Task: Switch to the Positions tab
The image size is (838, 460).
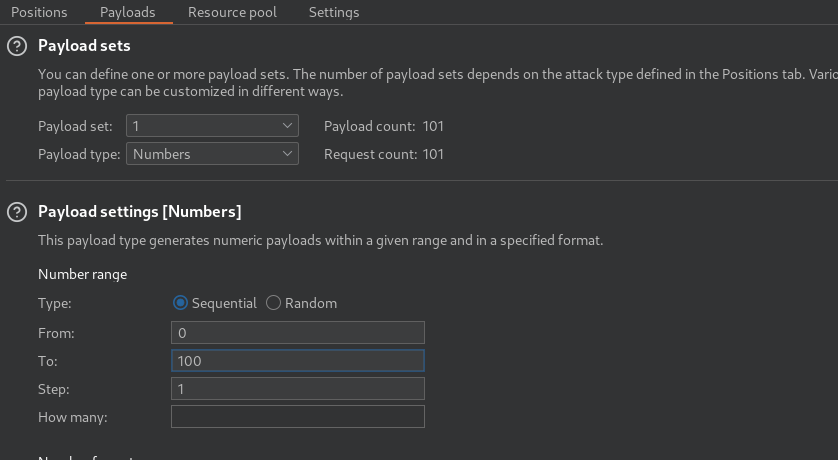Action: (39, 12)
